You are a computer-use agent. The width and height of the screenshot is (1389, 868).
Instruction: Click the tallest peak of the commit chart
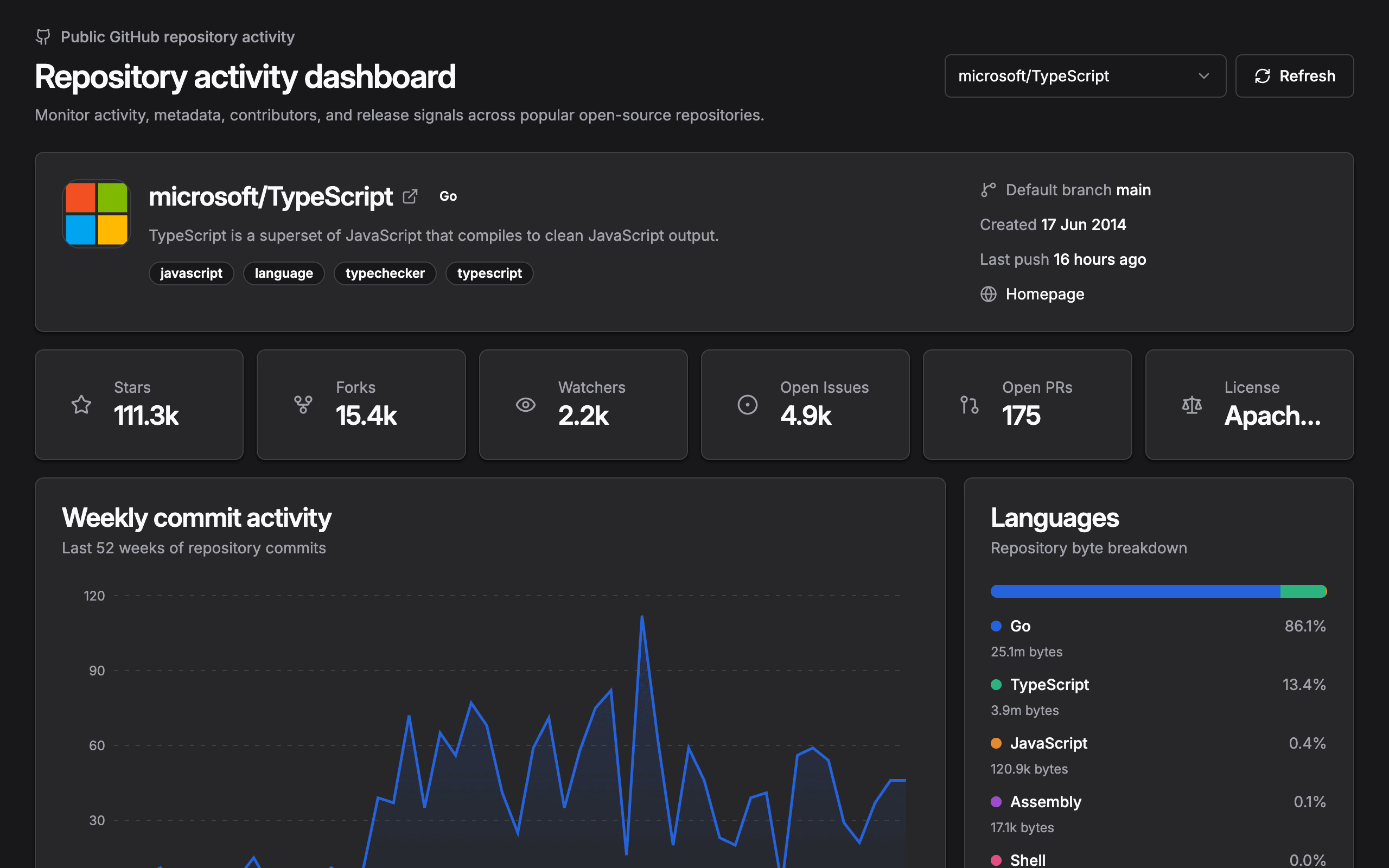[642, 617]
